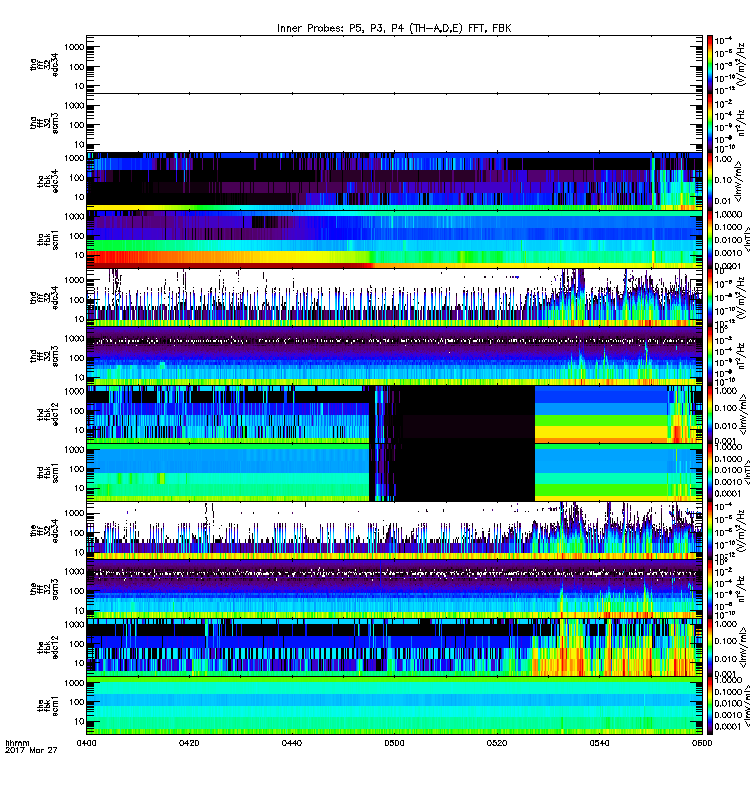Image resolution: width=750 pixels, height=800 pixels.
Task: Click the 'tha fff 32 scm3' panel label
Action: [x=44, y=123]
